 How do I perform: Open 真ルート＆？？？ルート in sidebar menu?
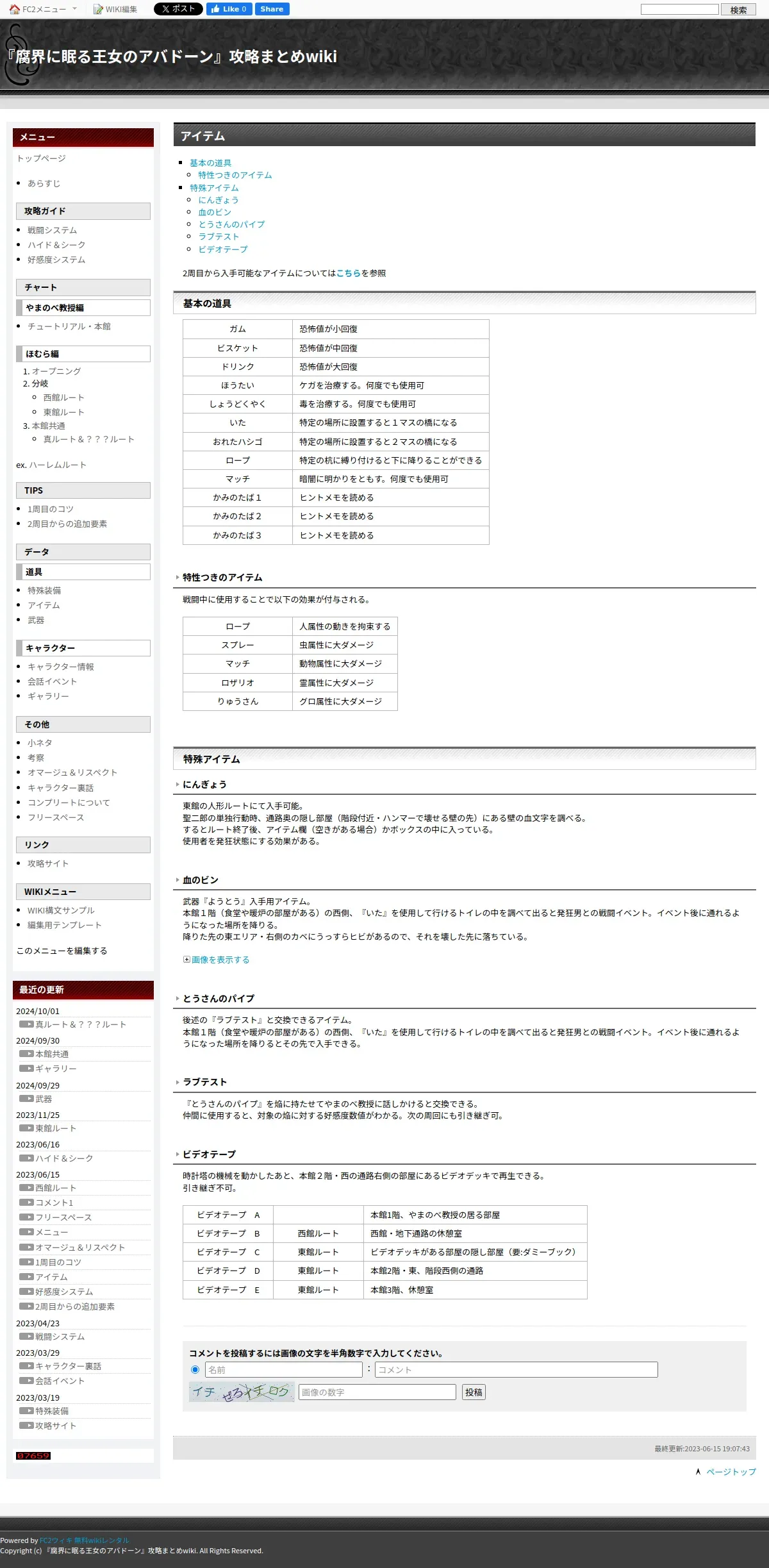[x=89, y=439]
